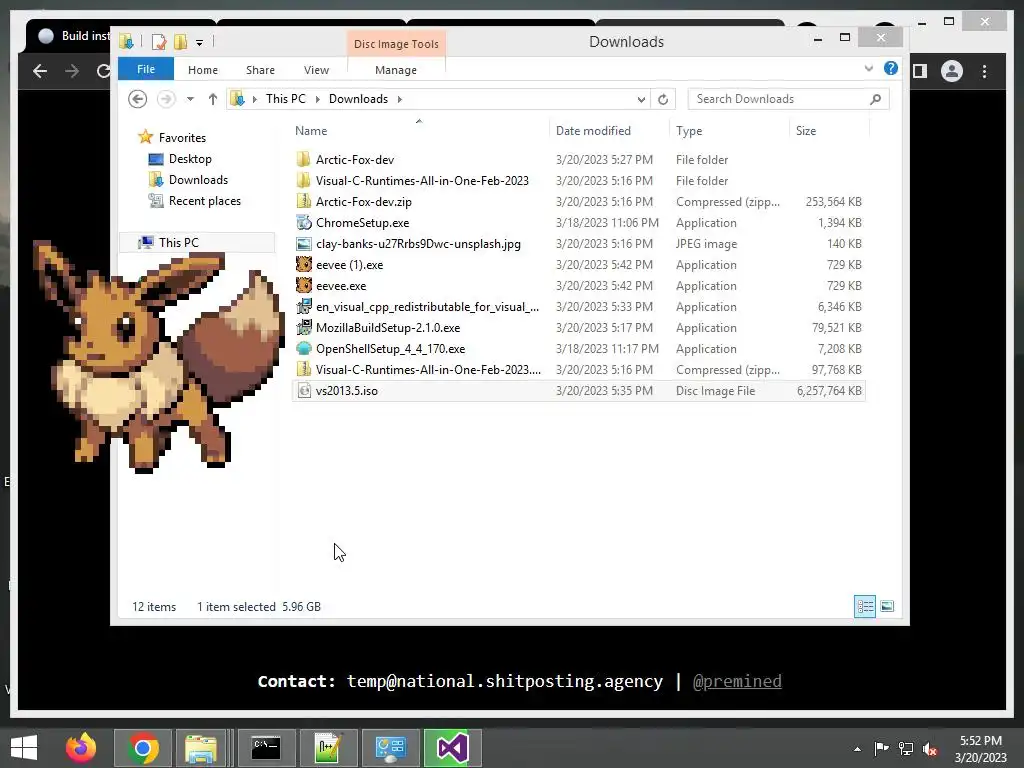
Task: Sort by Date modified column header
Action: point(593,131)
